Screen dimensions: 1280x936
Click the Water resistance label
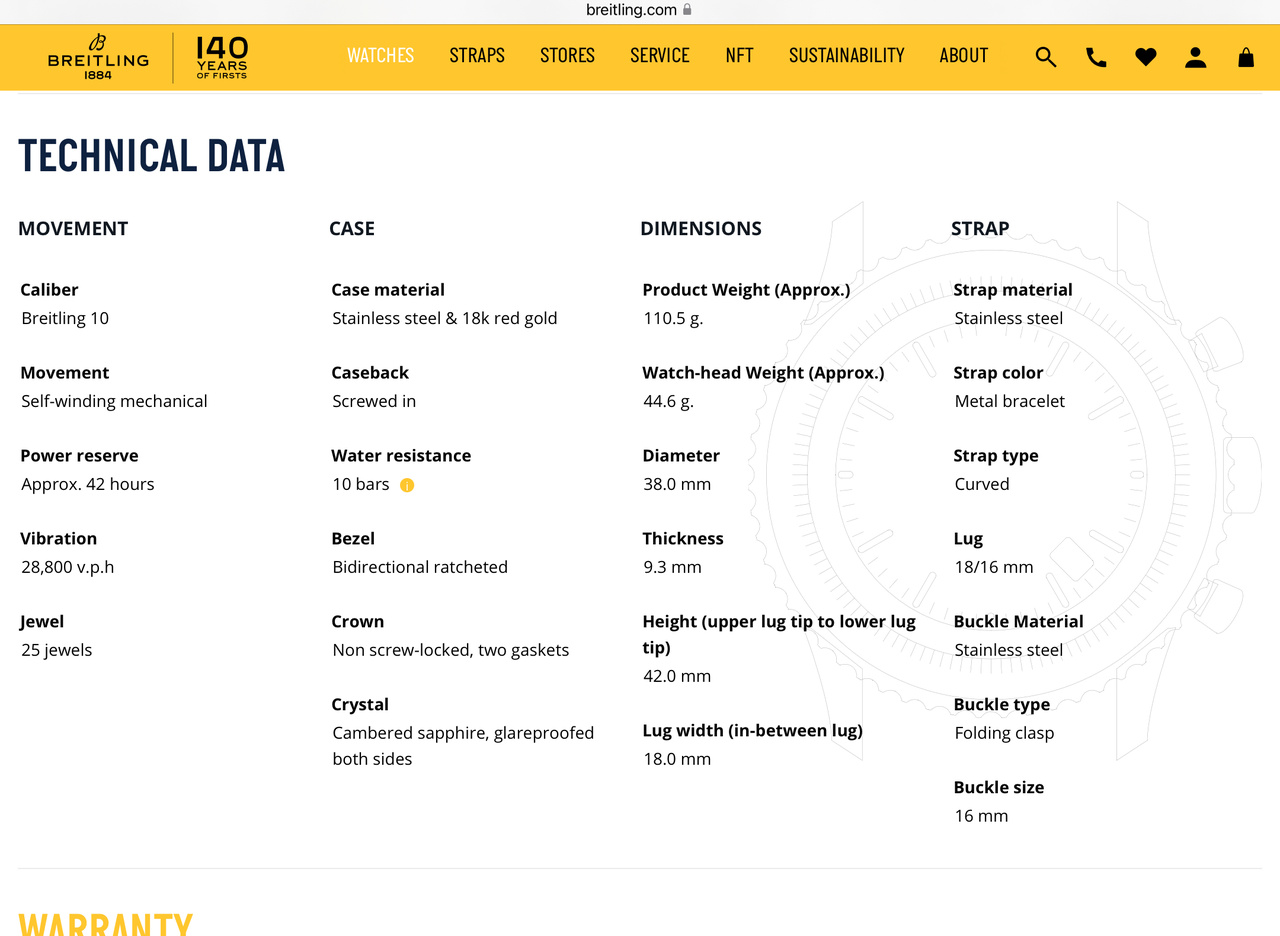(x=401, y=455)
